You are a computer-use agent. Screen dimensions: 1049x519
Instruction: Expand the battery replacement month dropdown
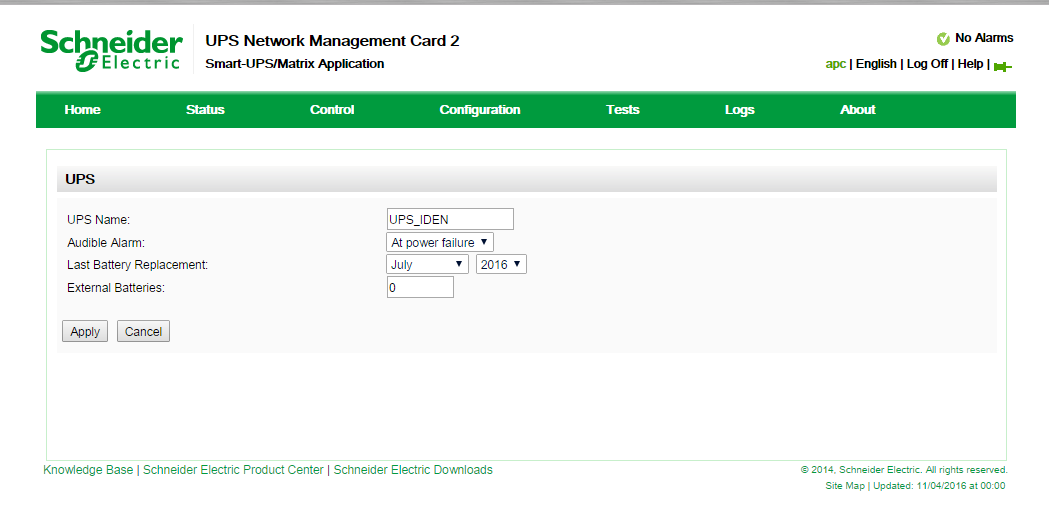(427, 264)
